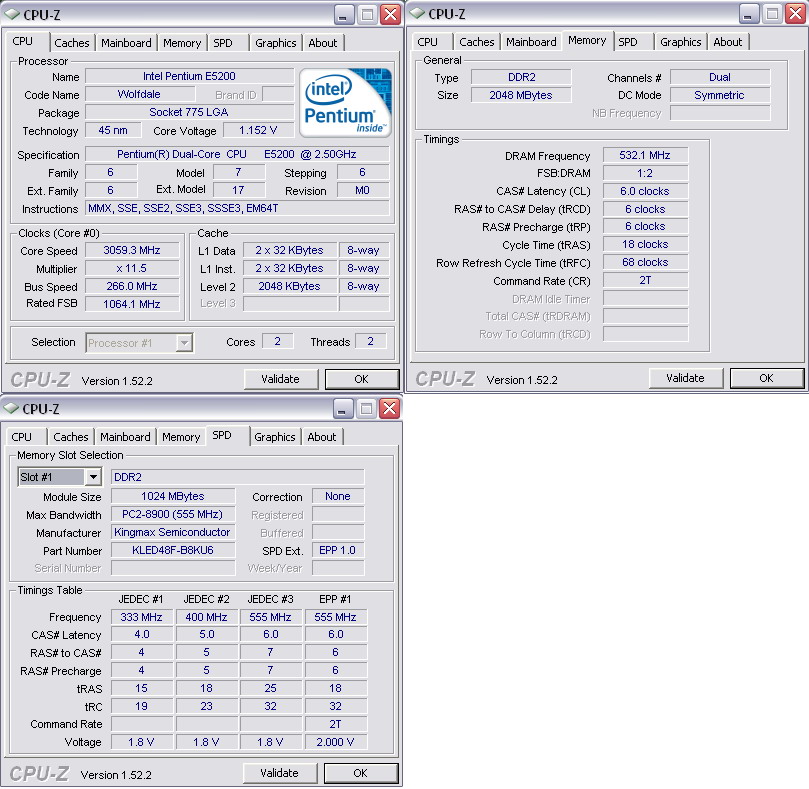This screenshot has height=789, width=809.
Task: Open Graphics tab in the CPU window
Action: (276, 43)
